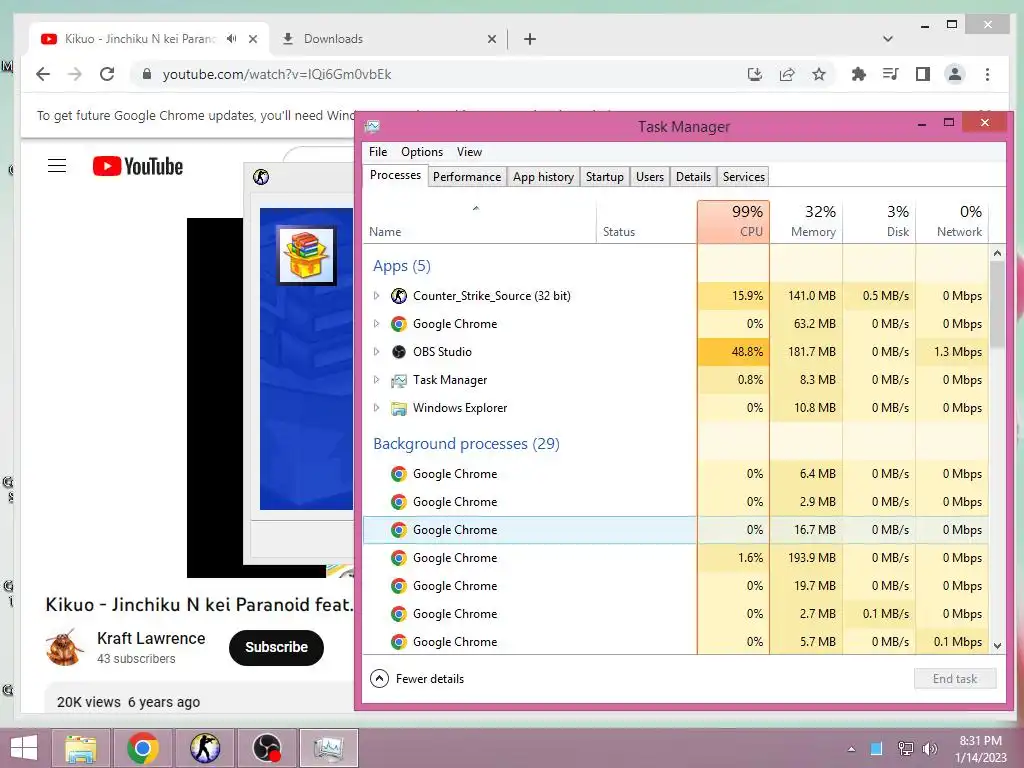This screenshot has height=768, width=1024.
Task: Click Subscribe button
Action: 276,648
